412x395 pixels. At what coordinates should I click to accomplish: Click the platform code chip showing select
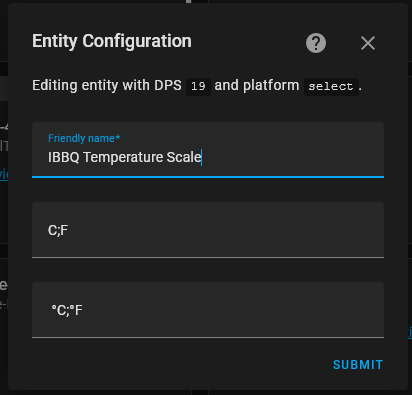coord(331,87)
